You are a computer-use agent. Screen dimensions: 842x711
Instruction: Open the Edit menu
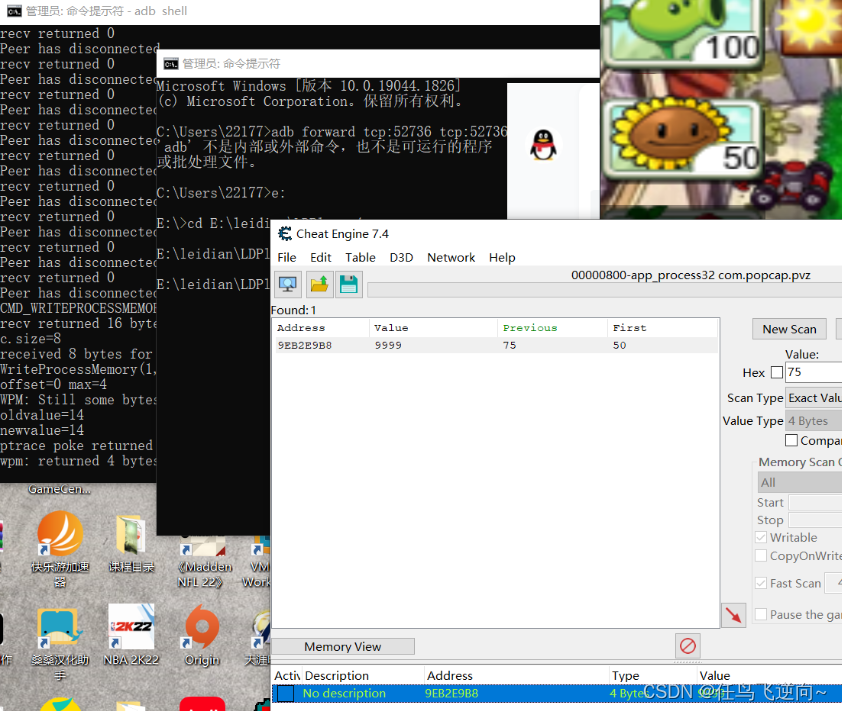tap(321, 257)
